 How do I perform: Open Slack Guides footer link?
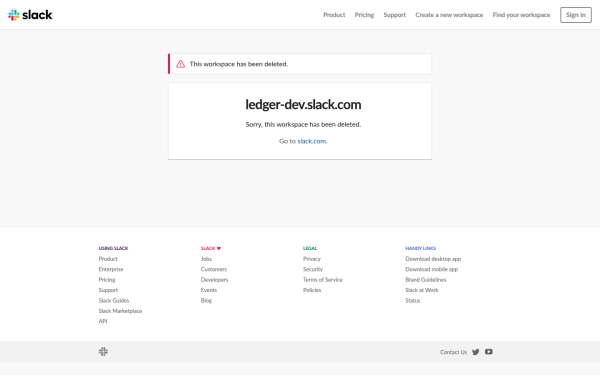tap(114, 300)
